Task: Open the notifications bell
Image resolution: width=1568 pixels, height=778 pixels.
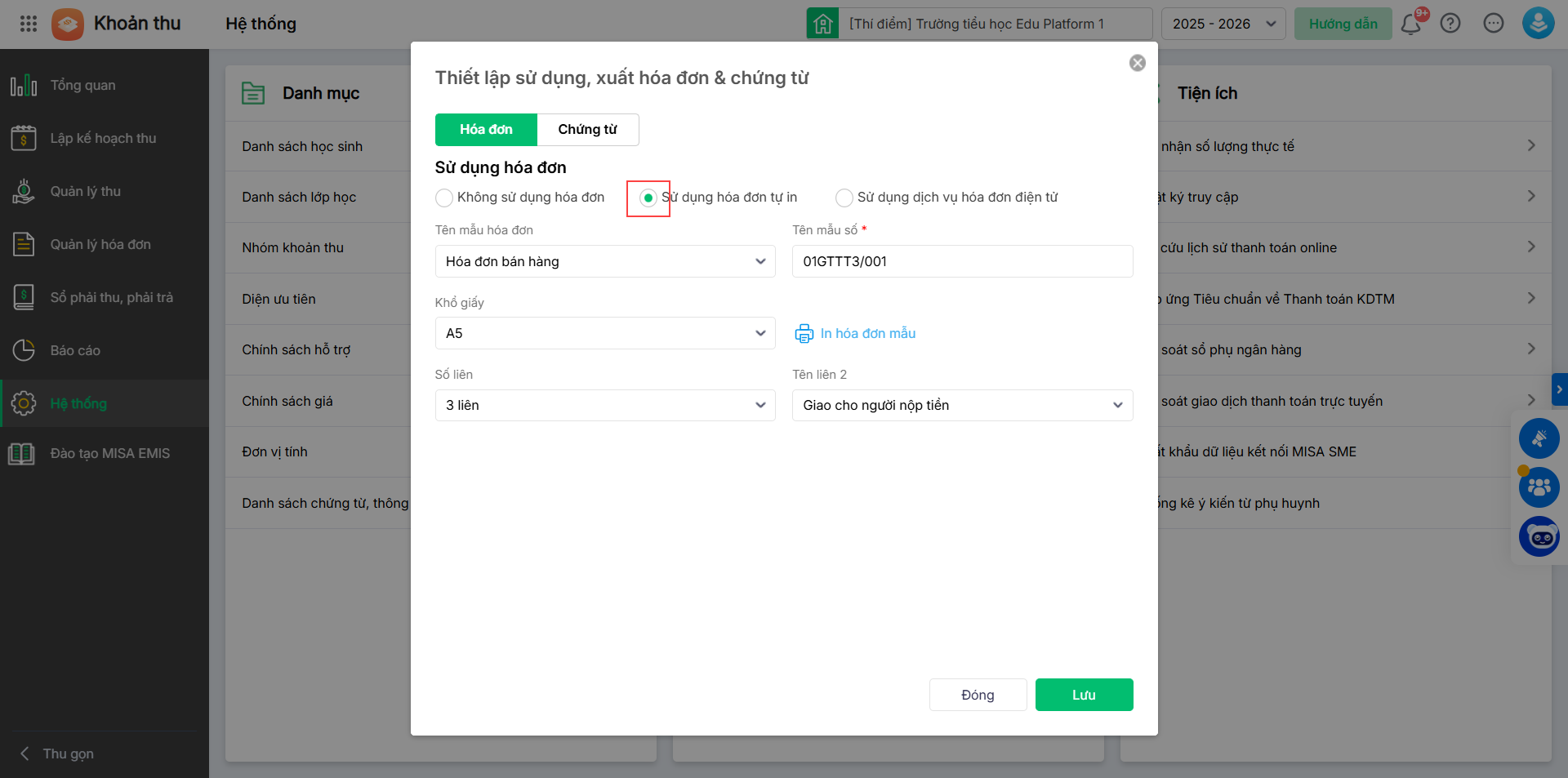Action: coord(1410,24)
